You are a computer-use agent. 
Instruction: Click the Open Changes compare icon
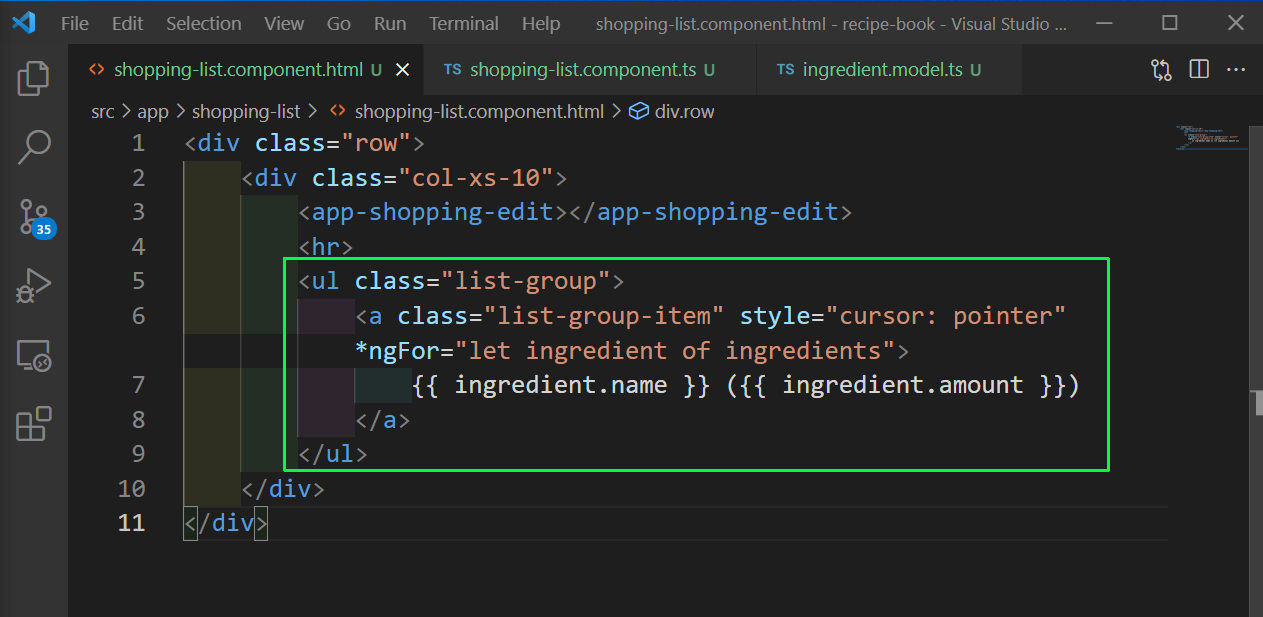[1161, 70]
